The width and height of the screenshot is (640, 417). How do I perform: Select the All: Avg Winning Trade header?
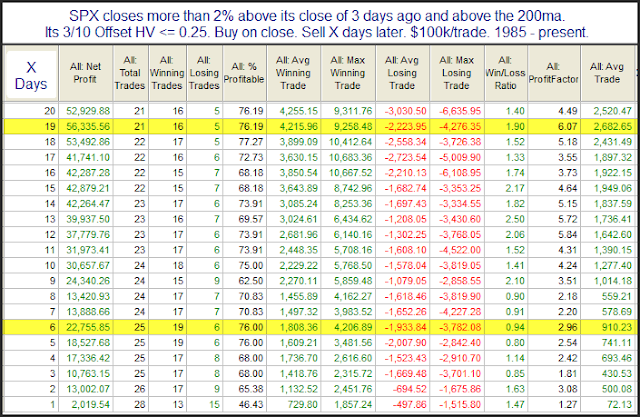click(293, 73)
